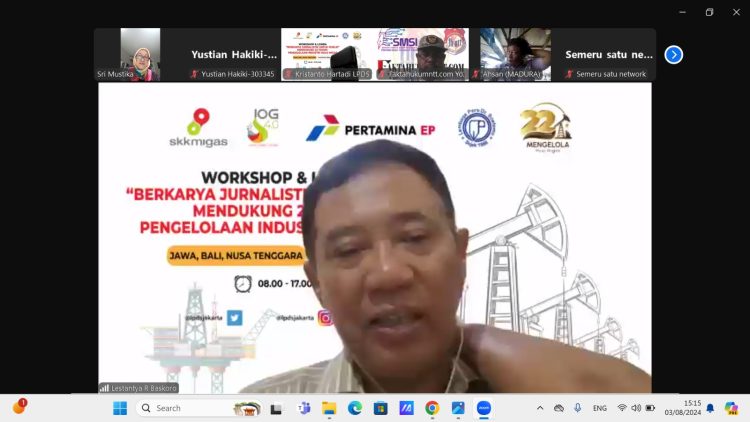Viewport: 750px width, 422px height.
Task: Click muted mic icon on Yustian Hakiki-303345
Action: pos(194,74)
